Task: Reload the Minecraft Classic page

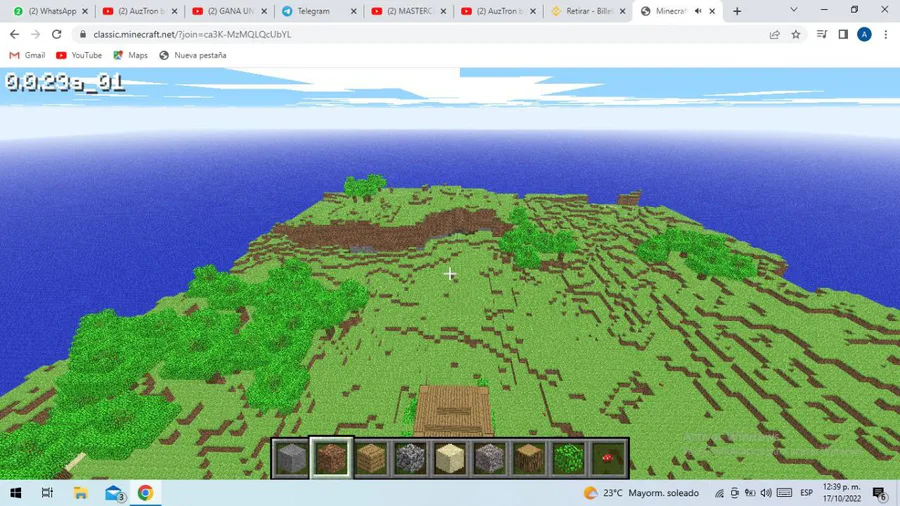Action: pos(56,34)
